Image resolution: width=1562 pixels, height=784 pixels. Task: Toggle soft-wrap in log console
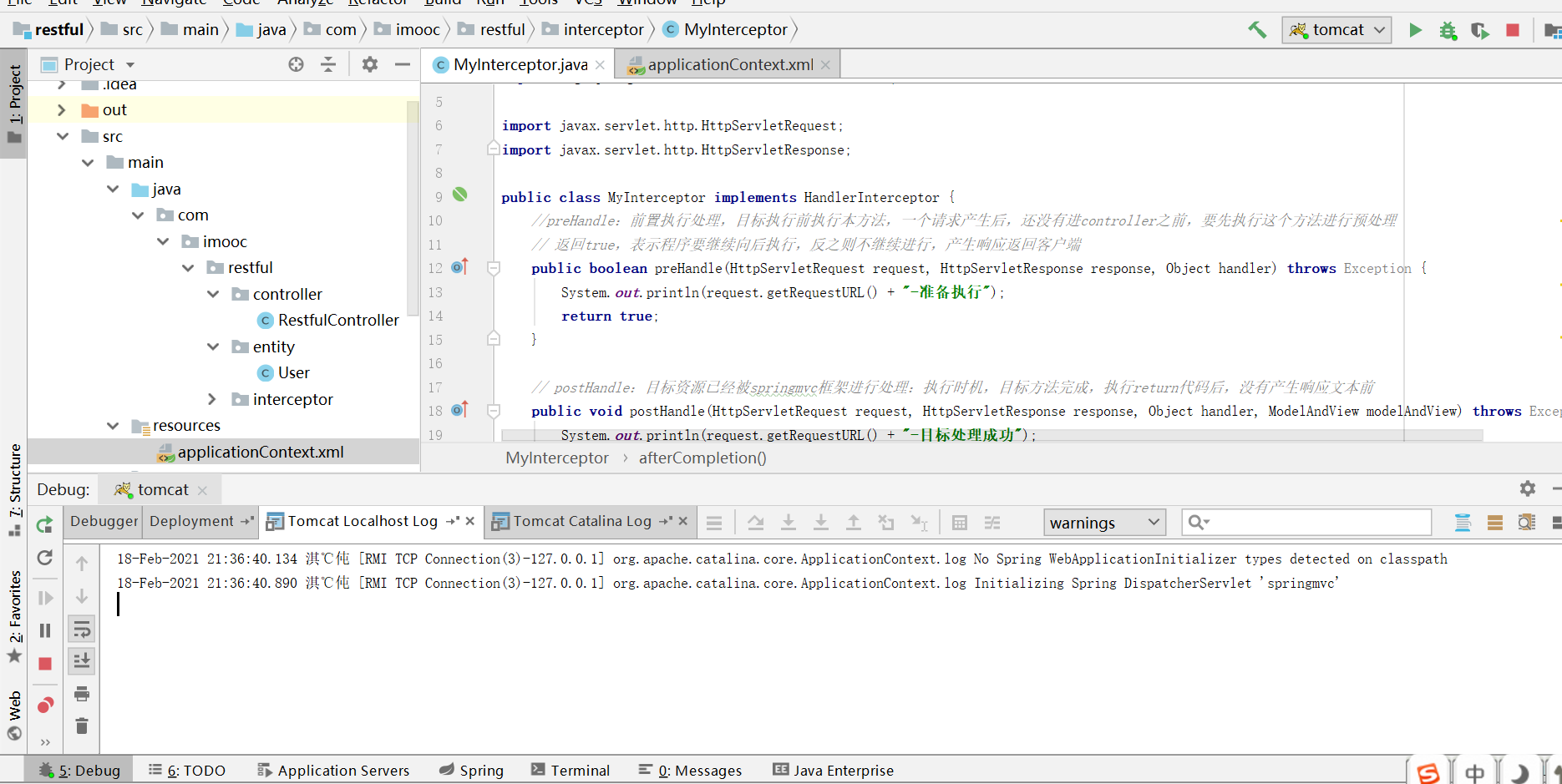click(82, 629)
